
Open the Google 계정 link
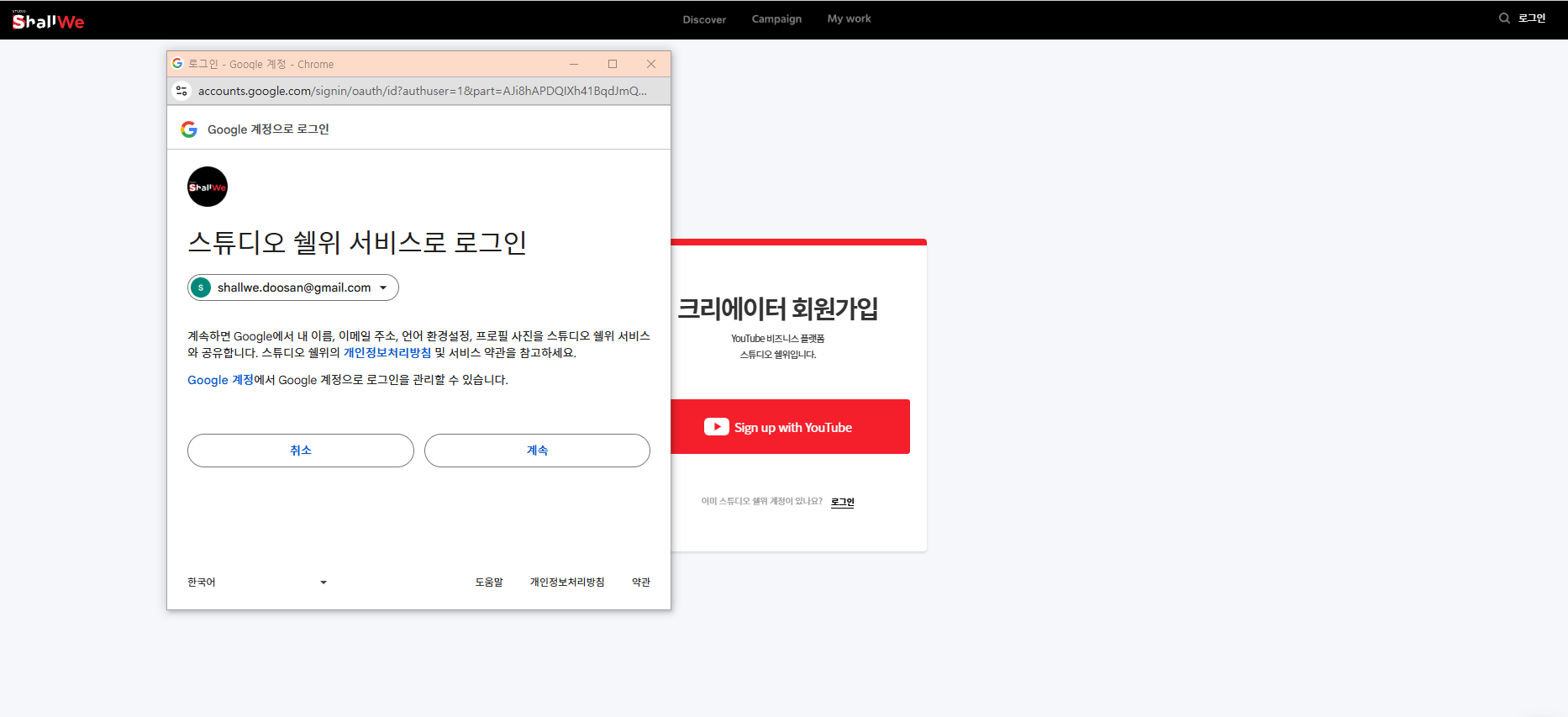point(220,380)
